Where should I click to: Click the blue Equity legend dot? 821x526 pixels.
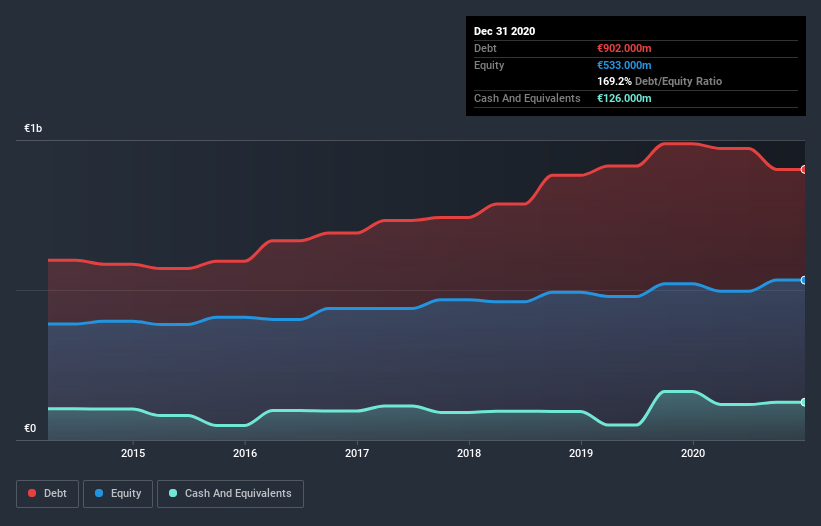99,493
